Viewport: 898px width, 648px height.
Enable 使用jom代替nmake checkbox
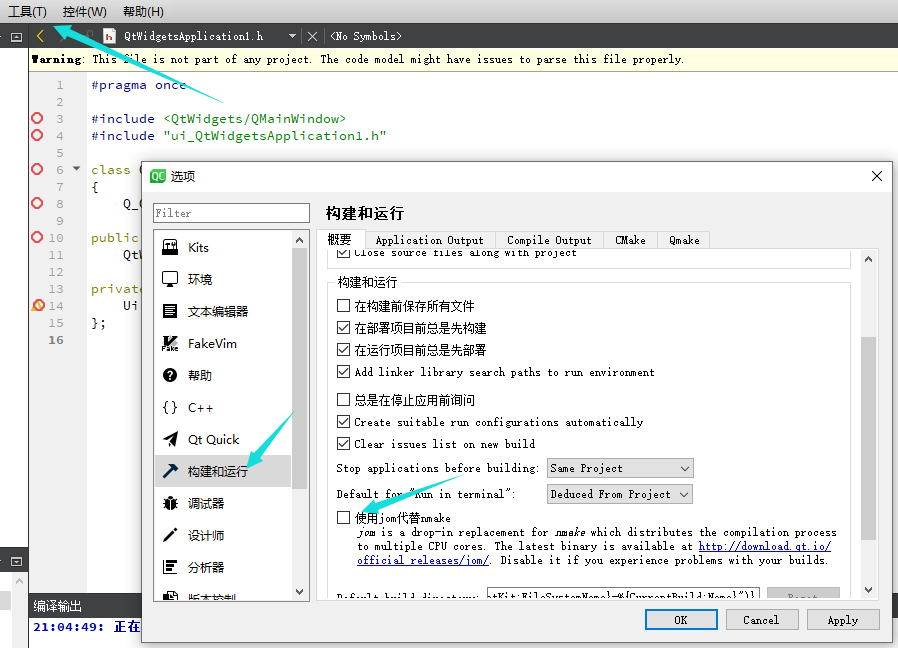[x=344, y=517]
